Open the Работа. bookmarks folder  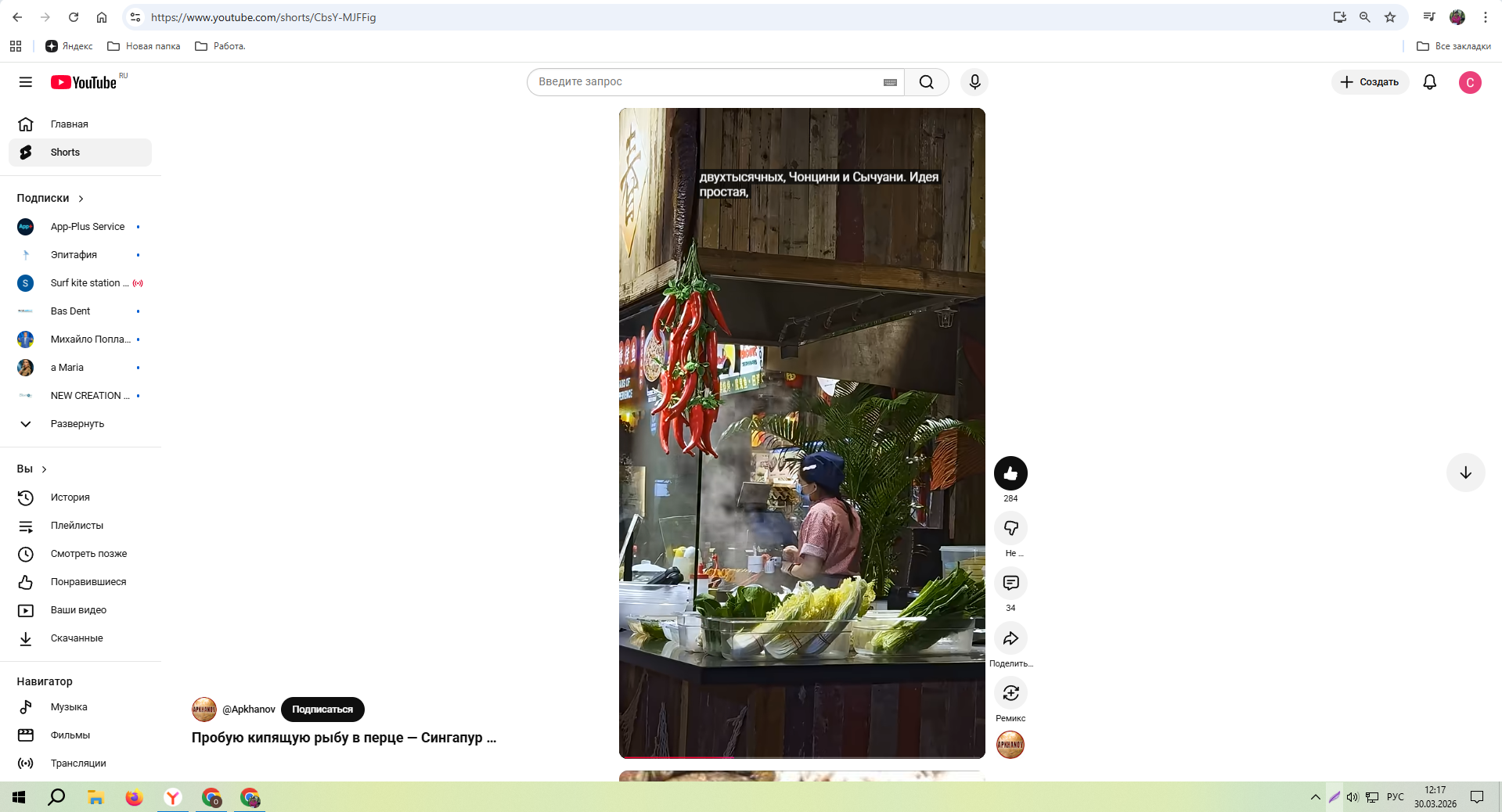pos(220,46)
